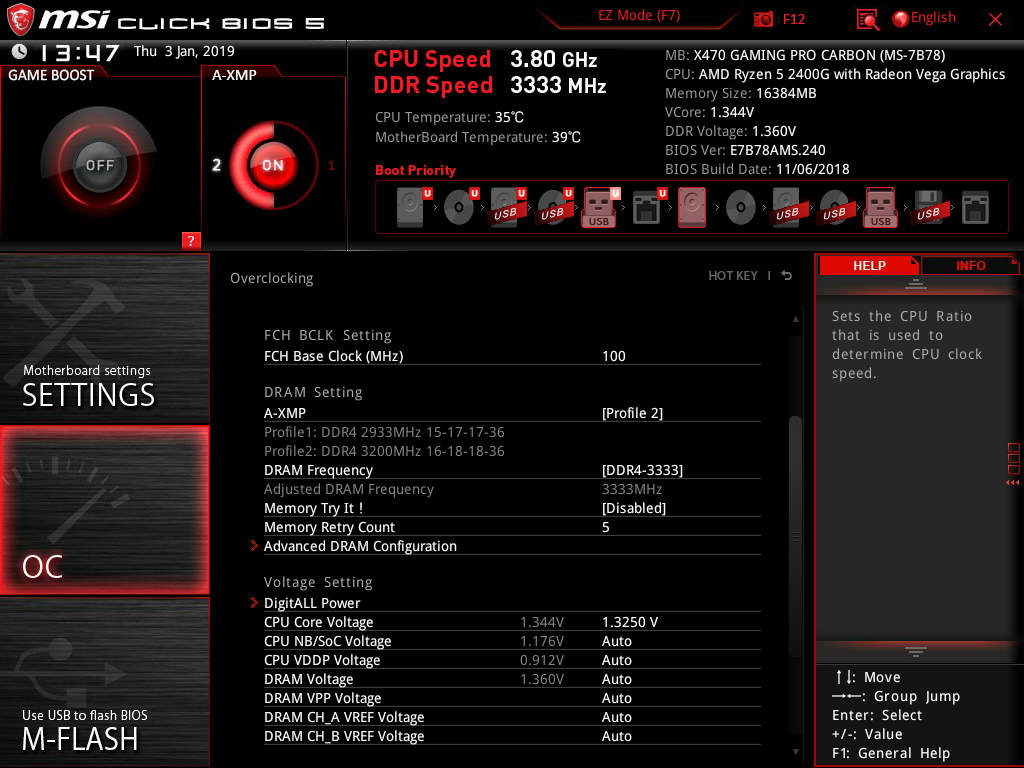Select the UEFI CD/DVD boot device icon
Image resolution: width=1024 pixels, height=768 pixels.
461,207
